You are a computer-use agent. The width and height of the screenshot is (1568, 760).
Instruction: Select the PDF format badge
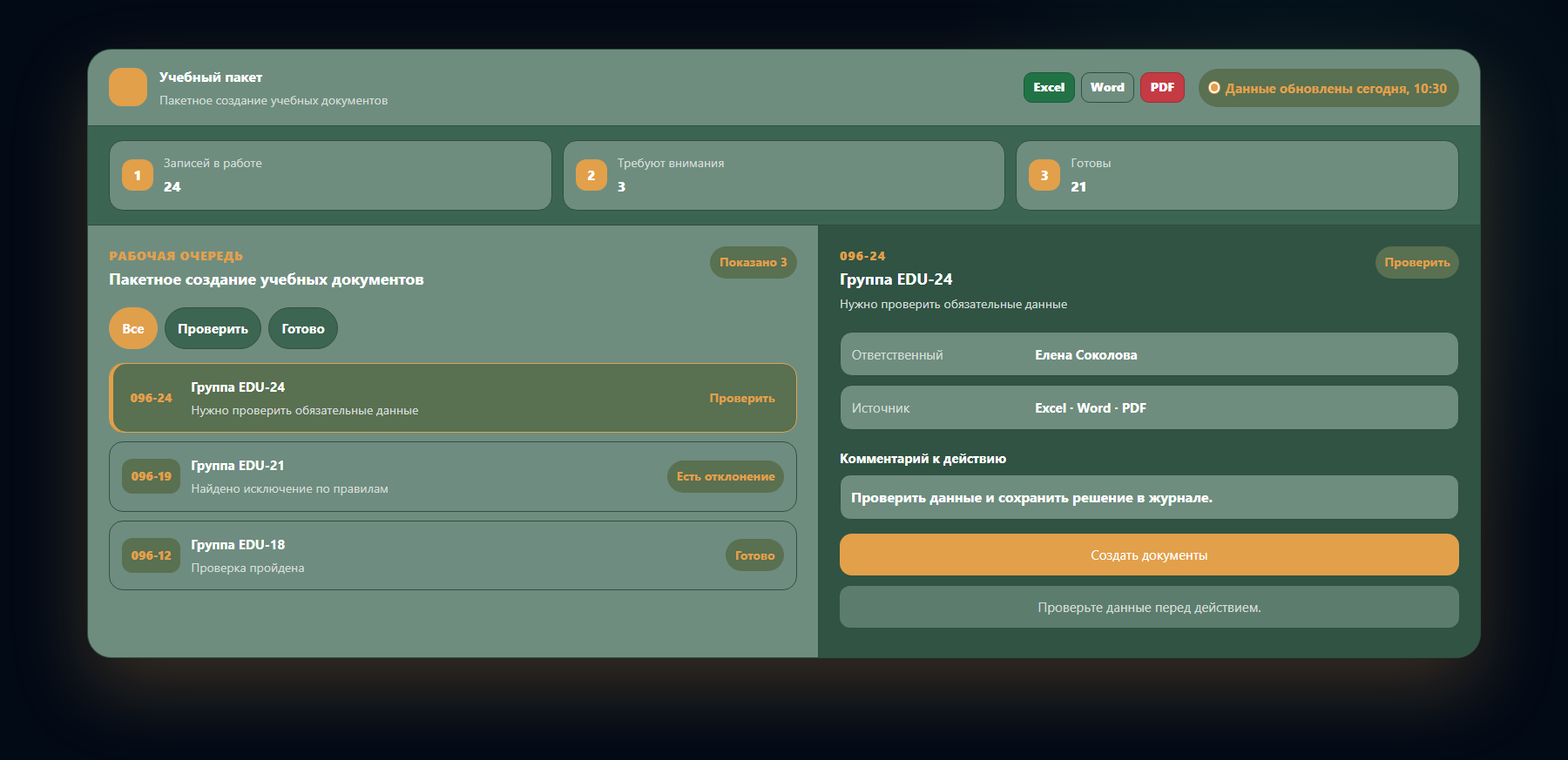(x=1162, y=87)
